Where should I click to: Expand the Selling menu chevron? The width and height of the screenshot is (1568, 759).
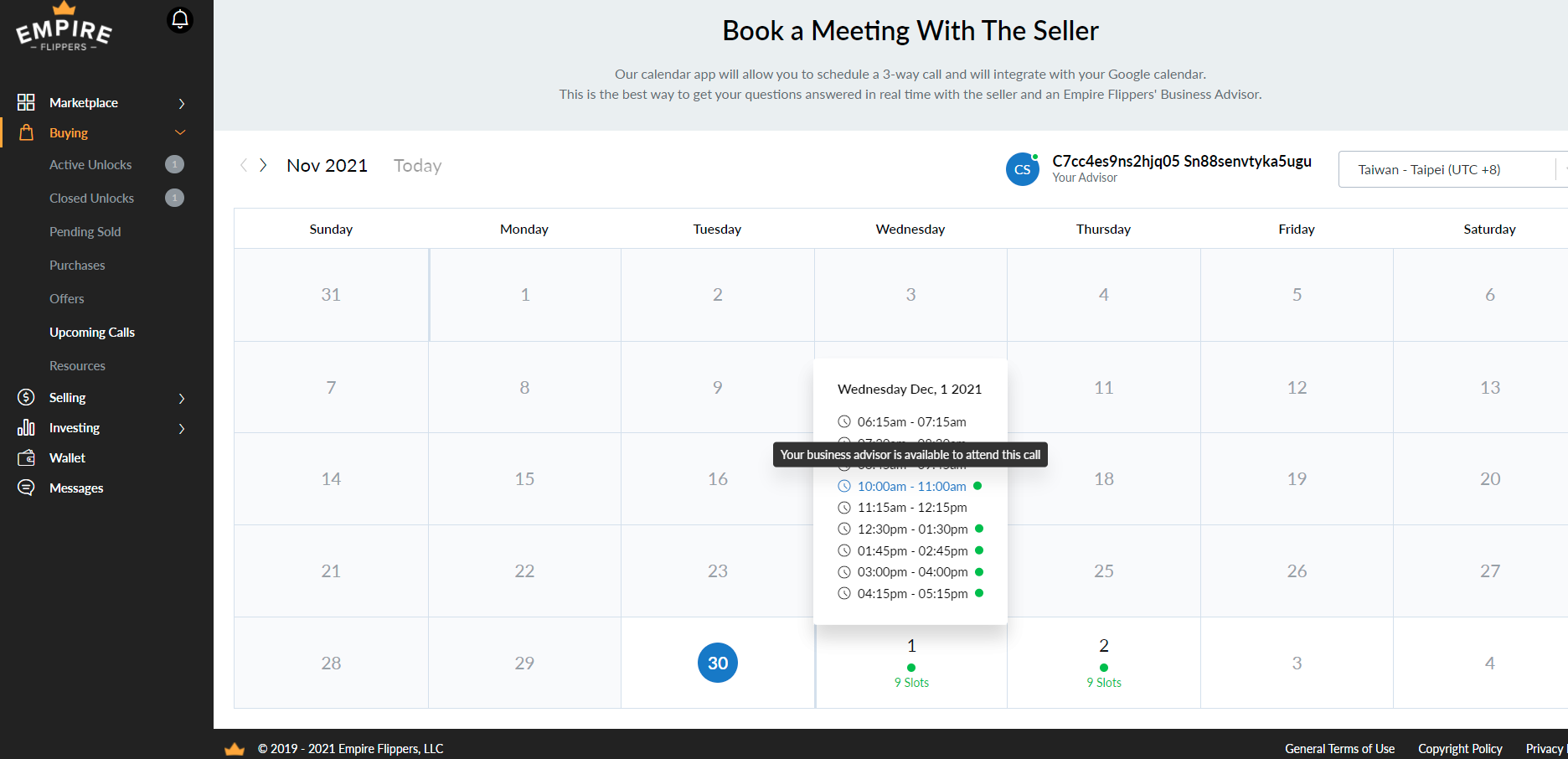pyautogui.click(x=182, y=398)
